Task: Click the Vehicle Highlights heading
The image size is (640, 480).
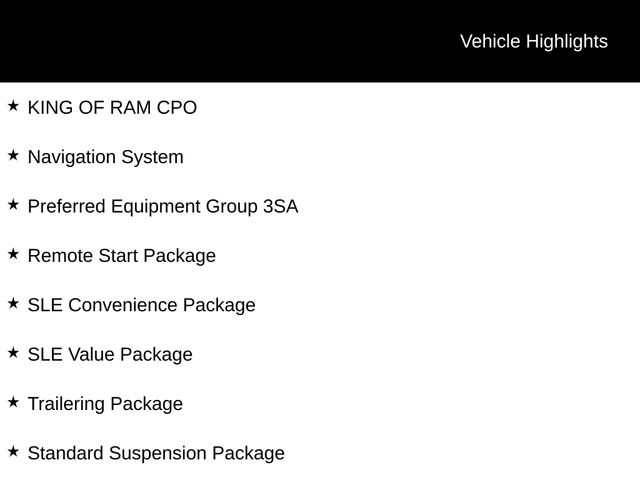Action: pos(533,41)
